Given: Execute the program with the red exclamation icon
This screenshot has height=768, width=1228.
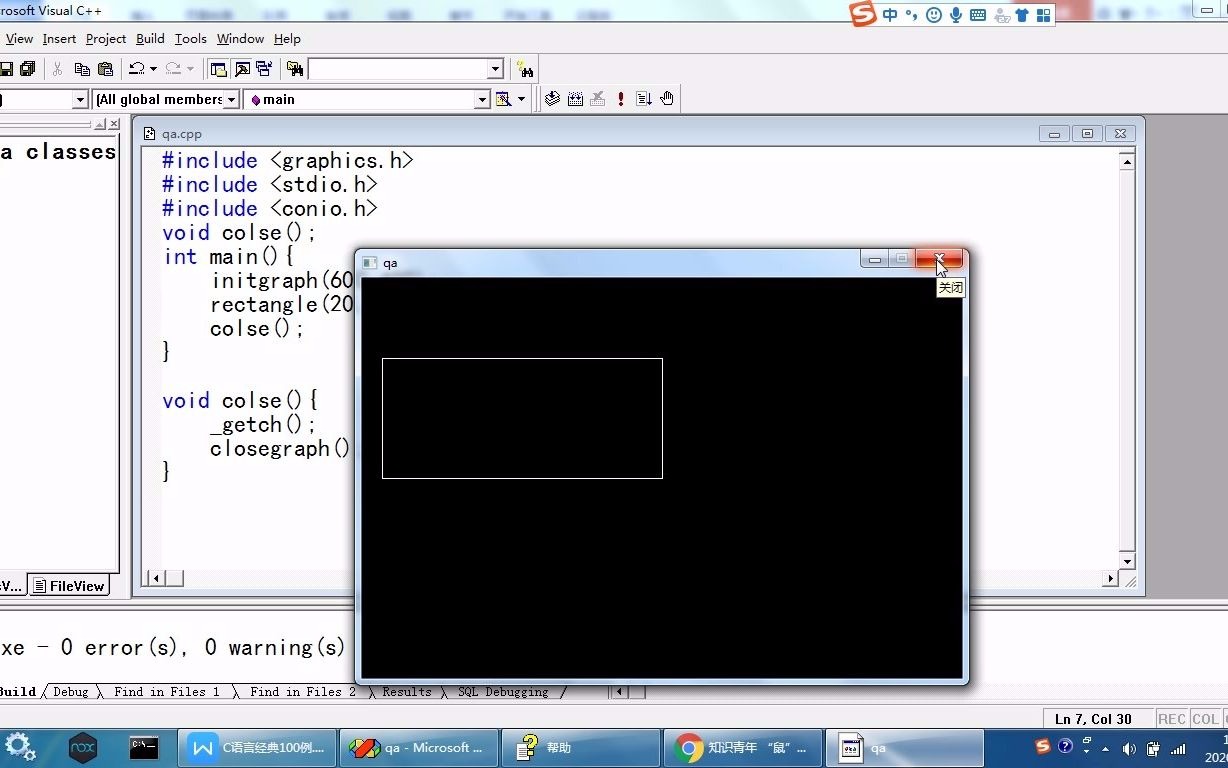Looking at the screenshot, I should (x=619, y=98).
